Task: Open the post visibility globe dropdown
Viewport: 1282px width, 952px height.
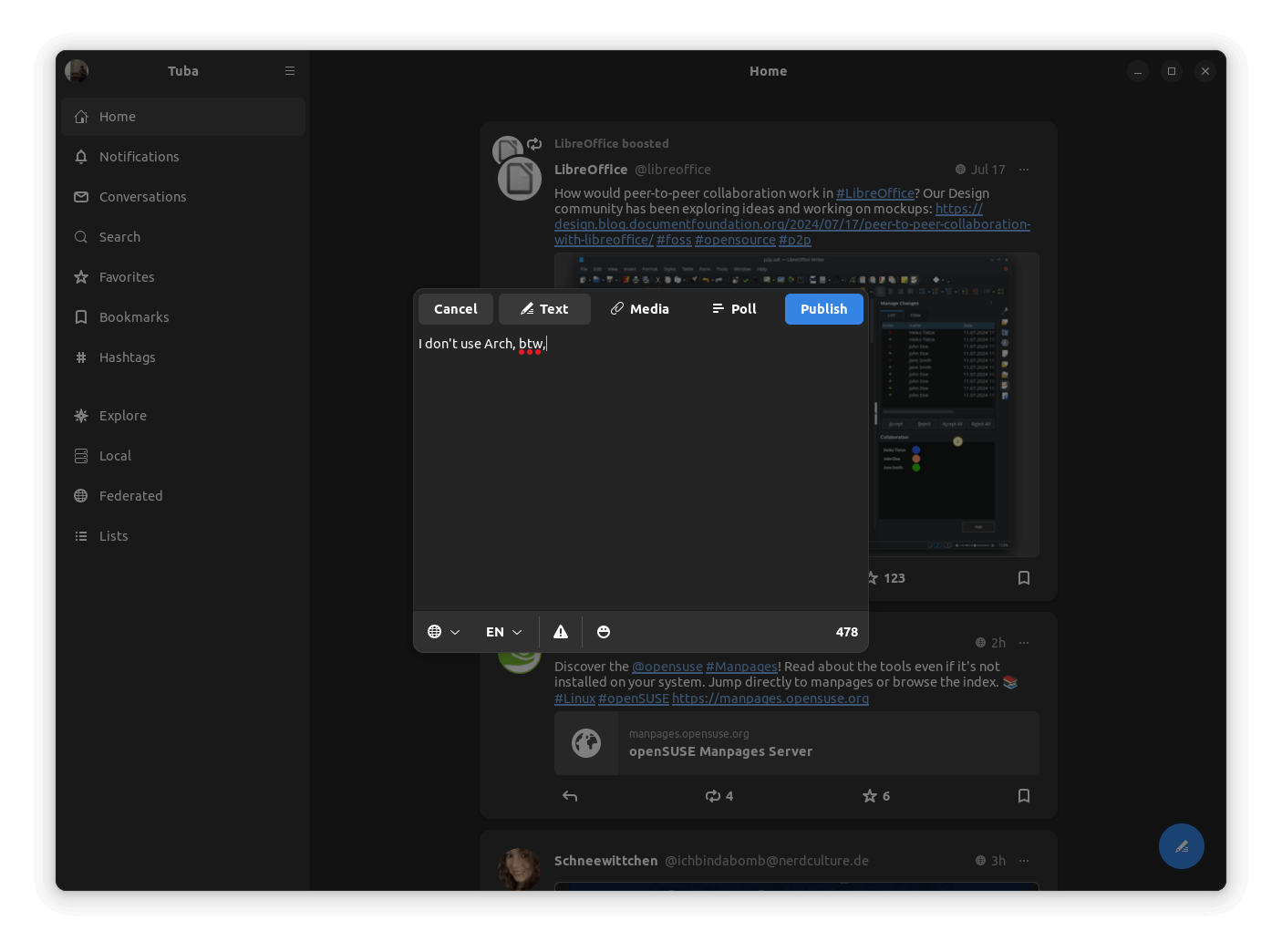Action: (x=443, y=631)
